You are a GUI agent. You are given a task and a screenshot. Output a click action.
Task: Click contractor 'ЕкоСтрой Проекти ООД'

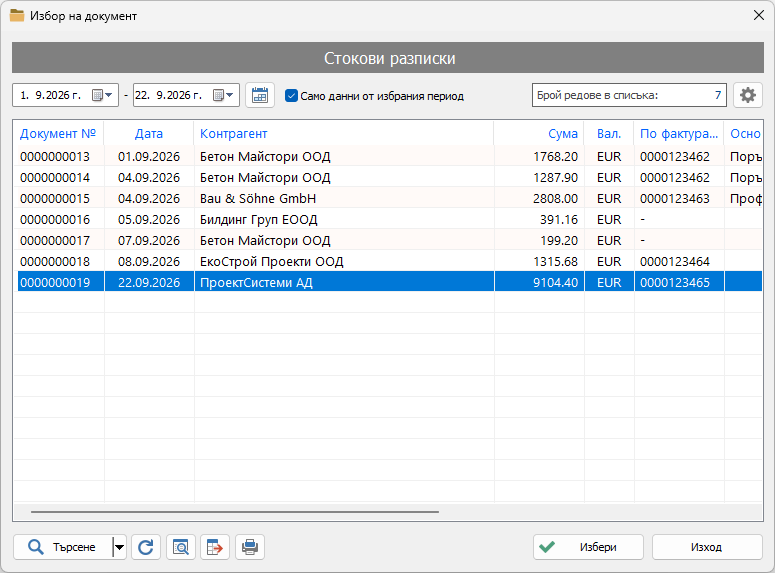271,262
